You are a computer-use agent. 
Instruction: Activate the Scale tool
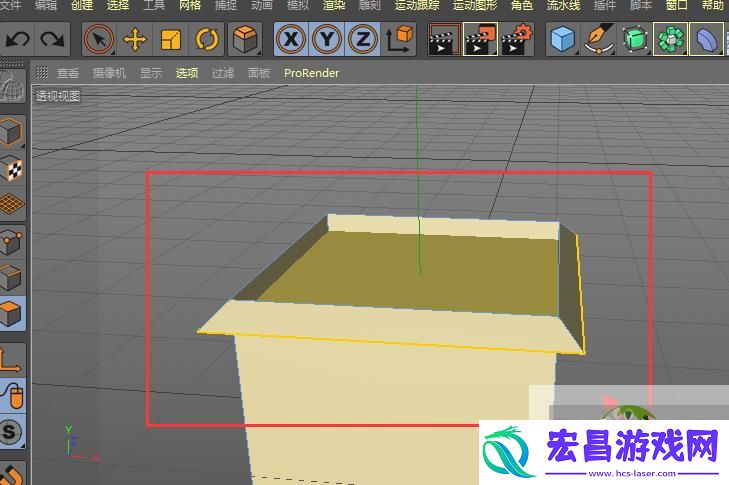coord(171,40)
